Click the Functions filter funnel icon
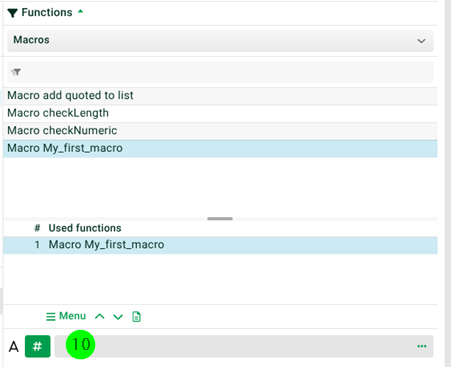Viewport: 451px width, 367px height. point(12,13)
